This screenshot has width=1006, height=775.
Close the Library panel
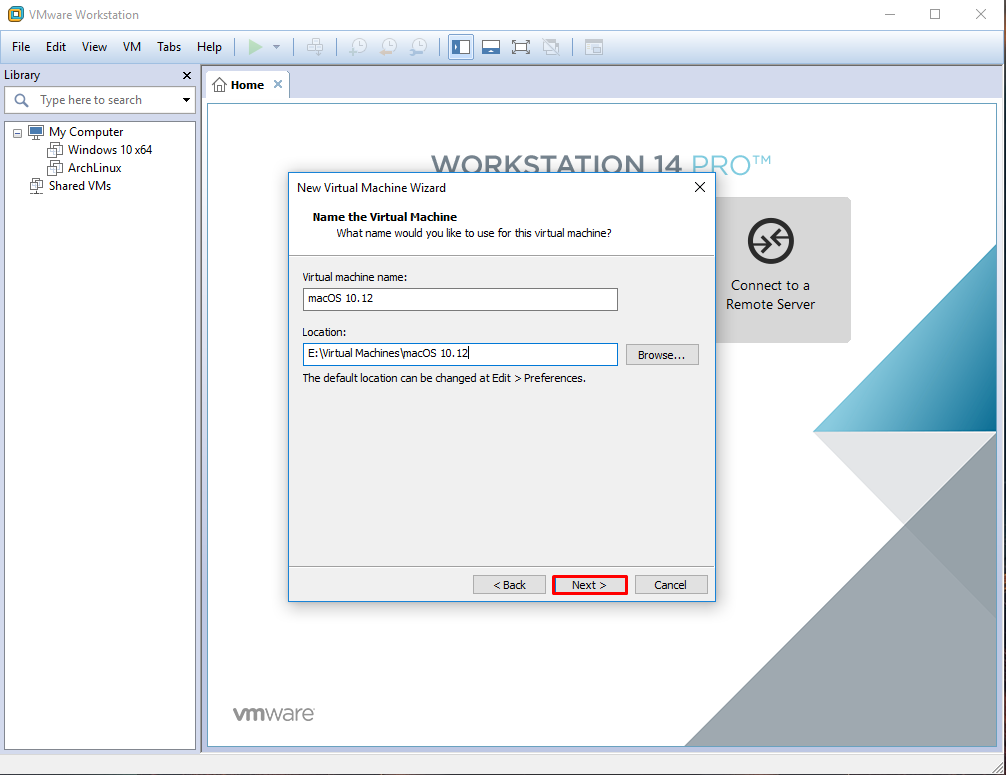tap(187, 76)
